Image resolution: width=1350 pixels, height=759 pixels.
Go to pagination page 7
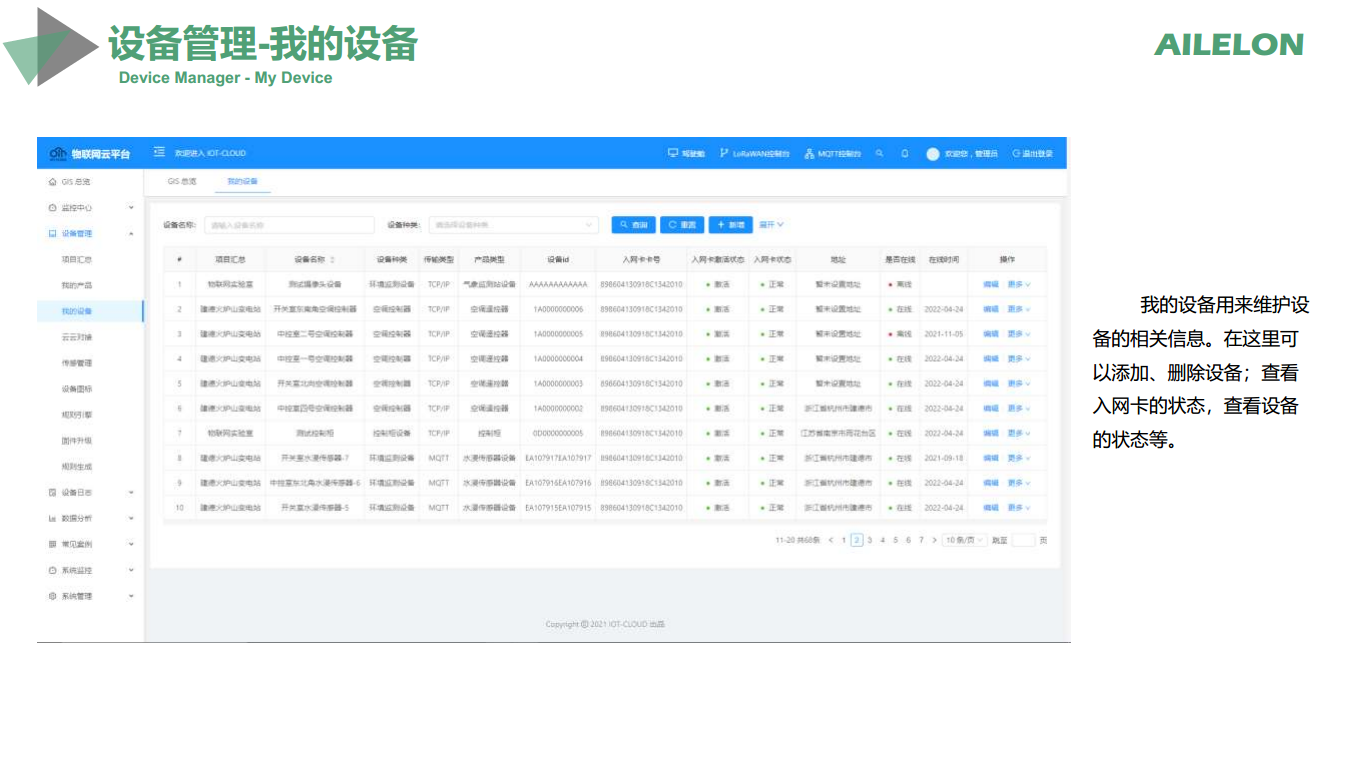[x=921, y=540]
